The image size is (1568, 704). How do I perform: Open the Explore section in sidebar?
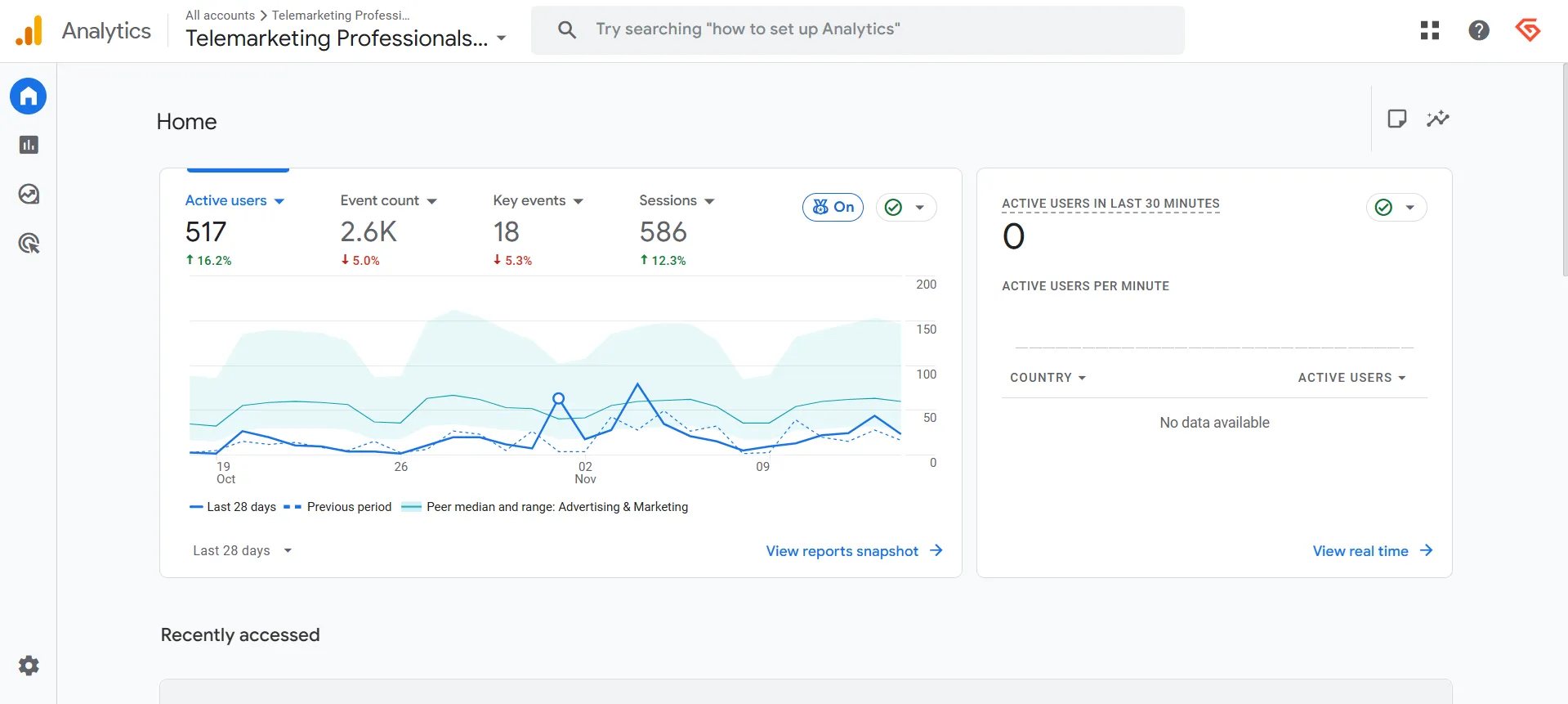(29, 194)
